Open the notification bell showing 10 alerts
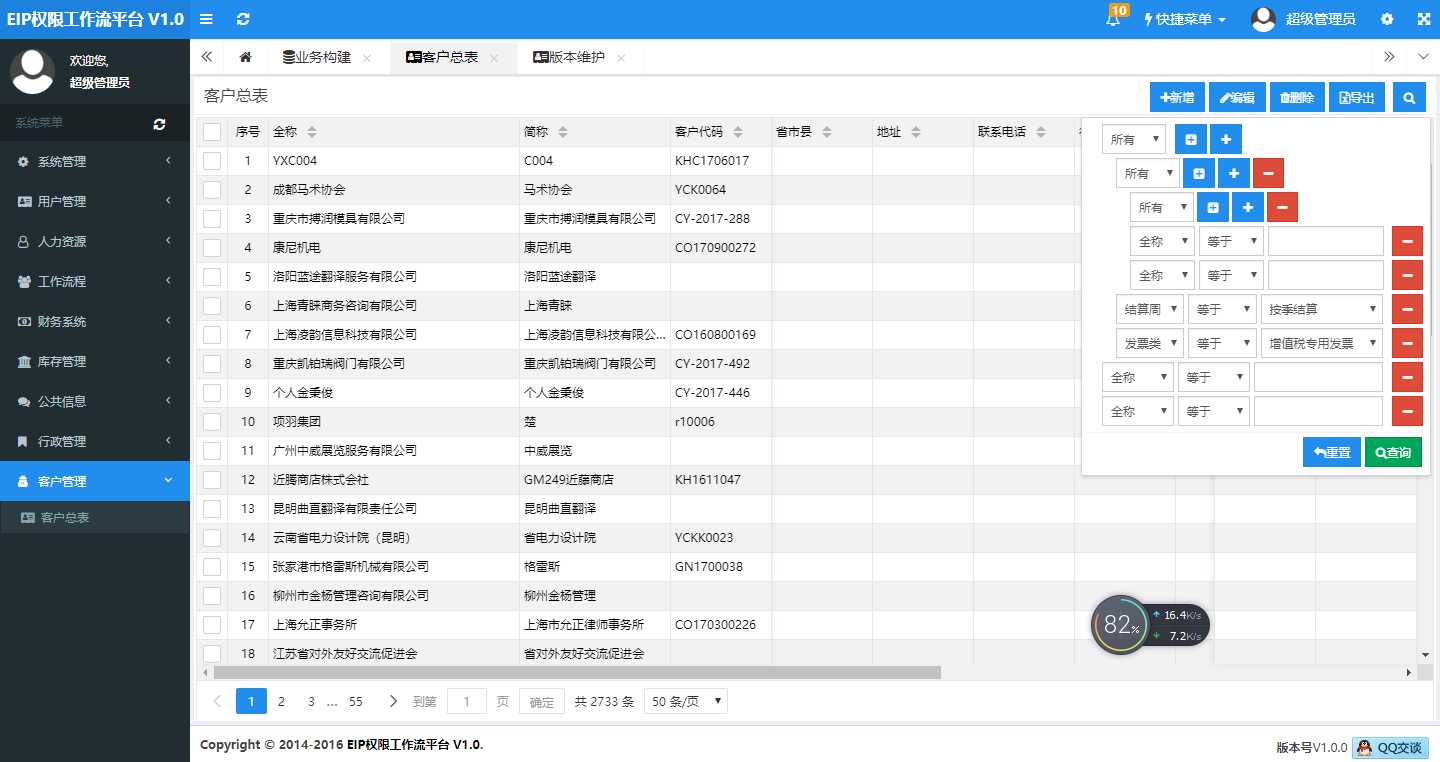1440x762 pixels. click(1112, 18)
